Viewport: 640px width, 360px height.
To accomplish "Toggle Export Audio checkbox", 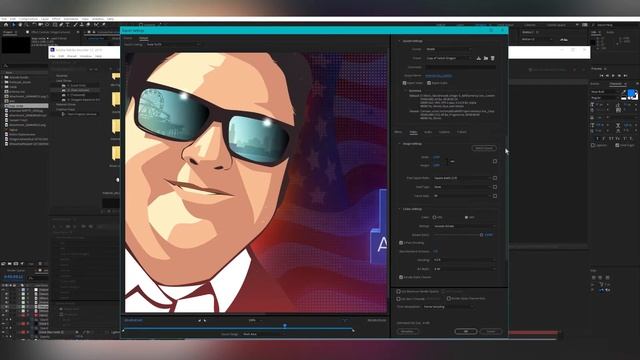I will point(429,83).
